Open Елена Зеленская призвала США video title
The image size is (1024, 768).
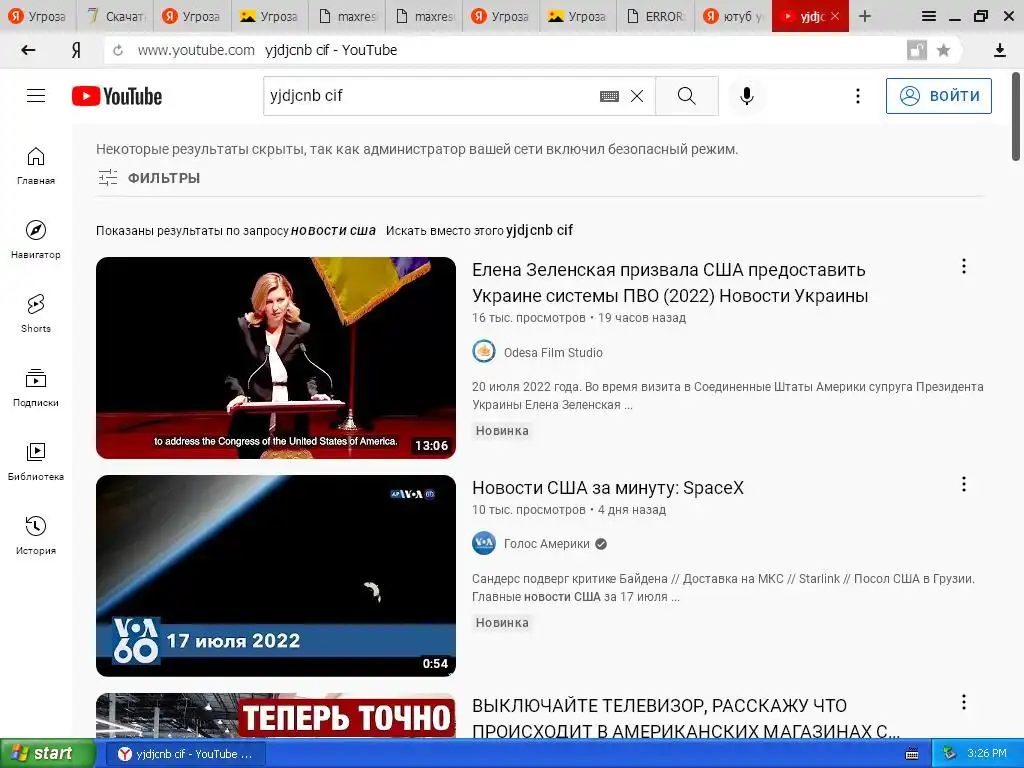[x=670, y=283]
